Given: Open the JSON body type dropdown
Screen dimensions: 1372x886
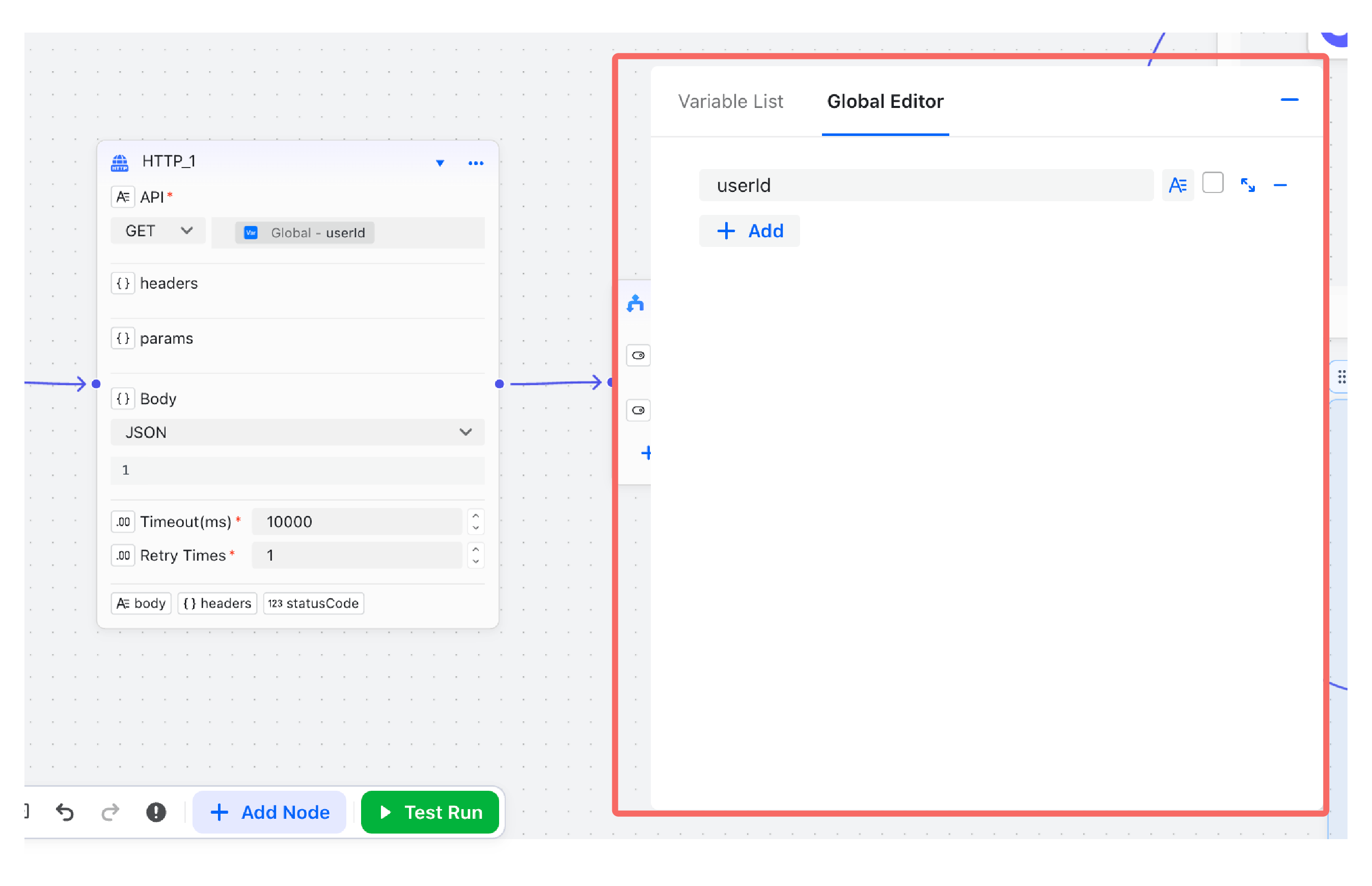Looking at the screenshot, I should pos(297,432).
